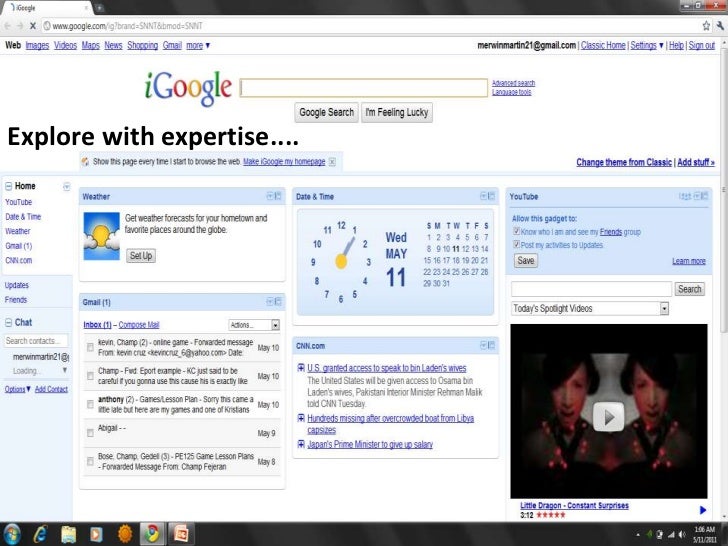Play the Little Dragon spotlight video

pyautogui.click(x=609, y=417)
